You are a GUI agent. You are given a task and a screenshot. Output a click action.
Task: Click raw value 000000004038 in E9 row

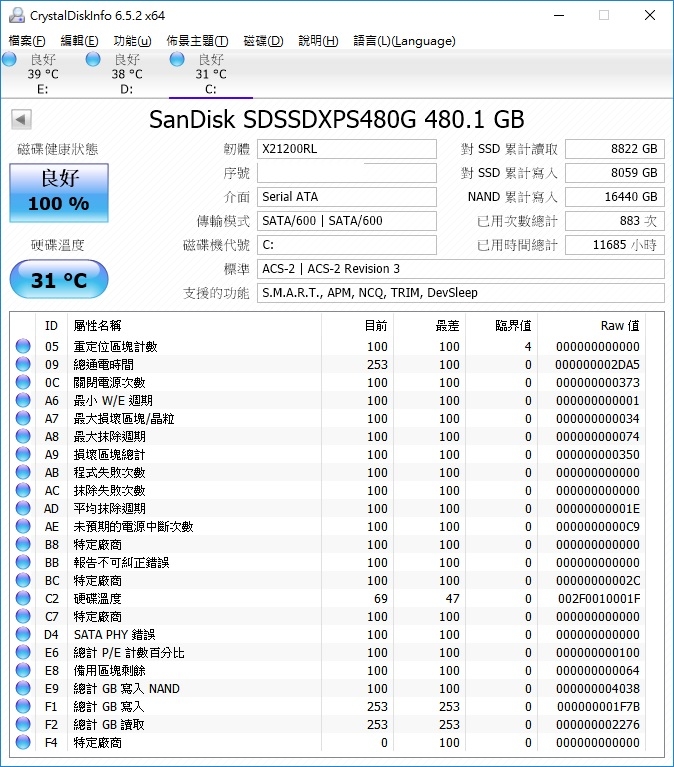click(x=598, y=688)
